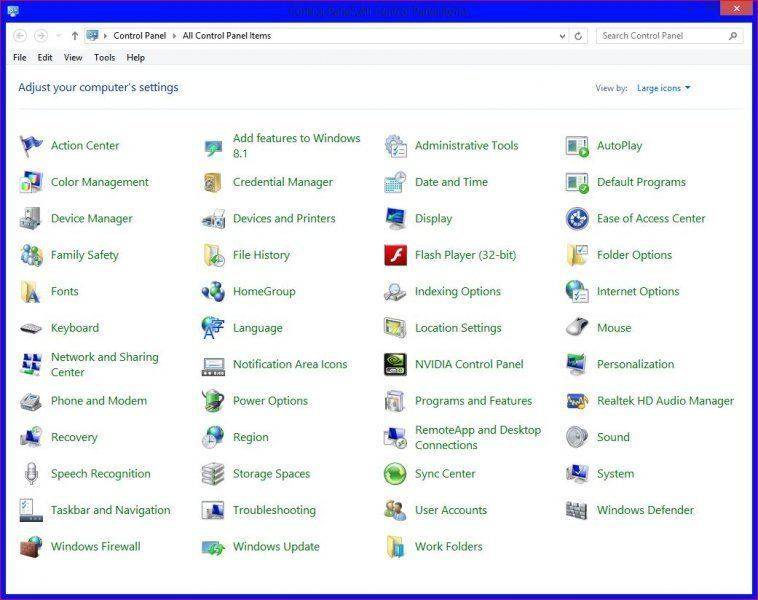Open the Action Center flag icon
The image size is (758, 600).
[x=31, y=146]
